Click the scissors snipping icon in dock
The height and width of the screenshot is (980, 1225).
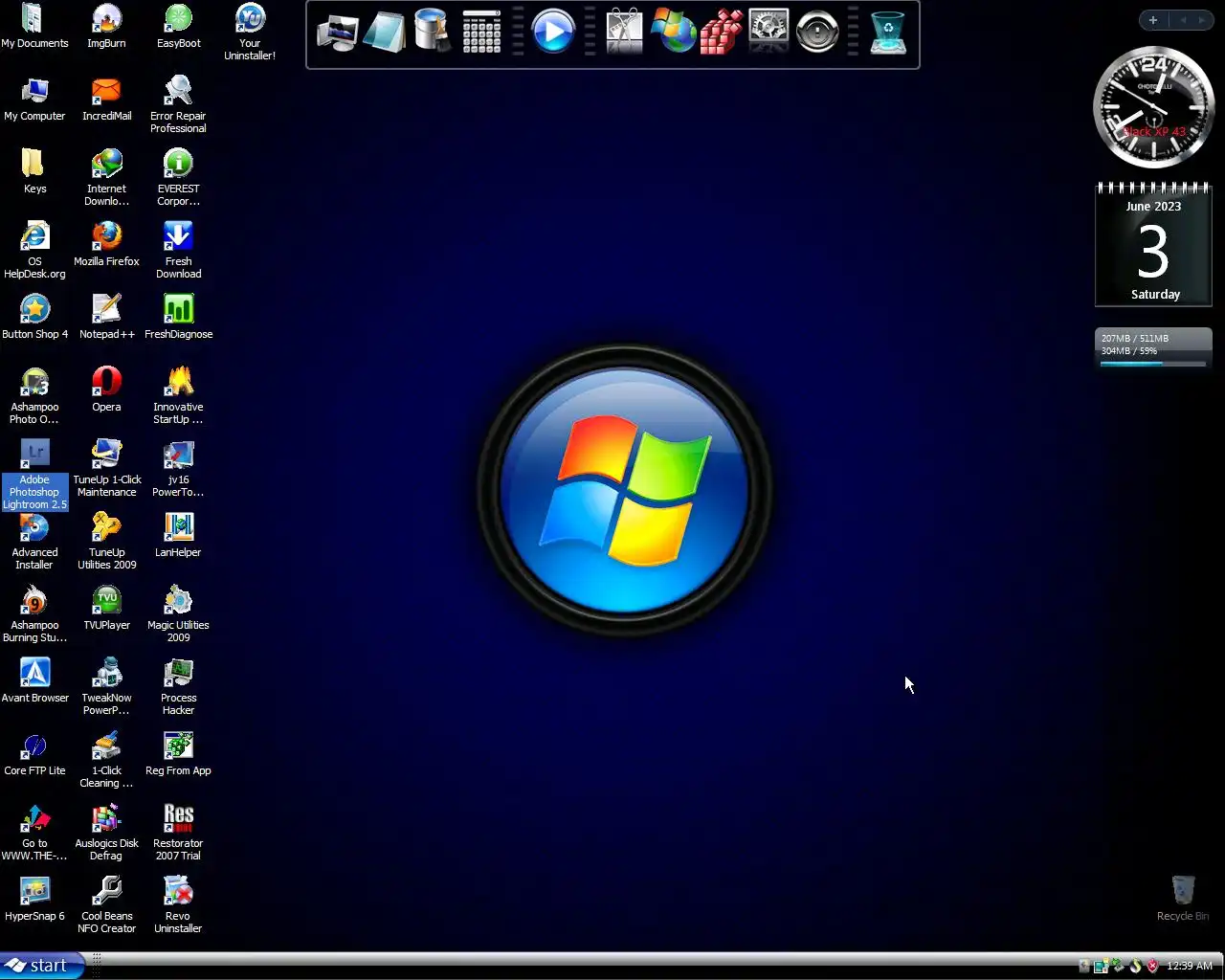pos(625,33)
